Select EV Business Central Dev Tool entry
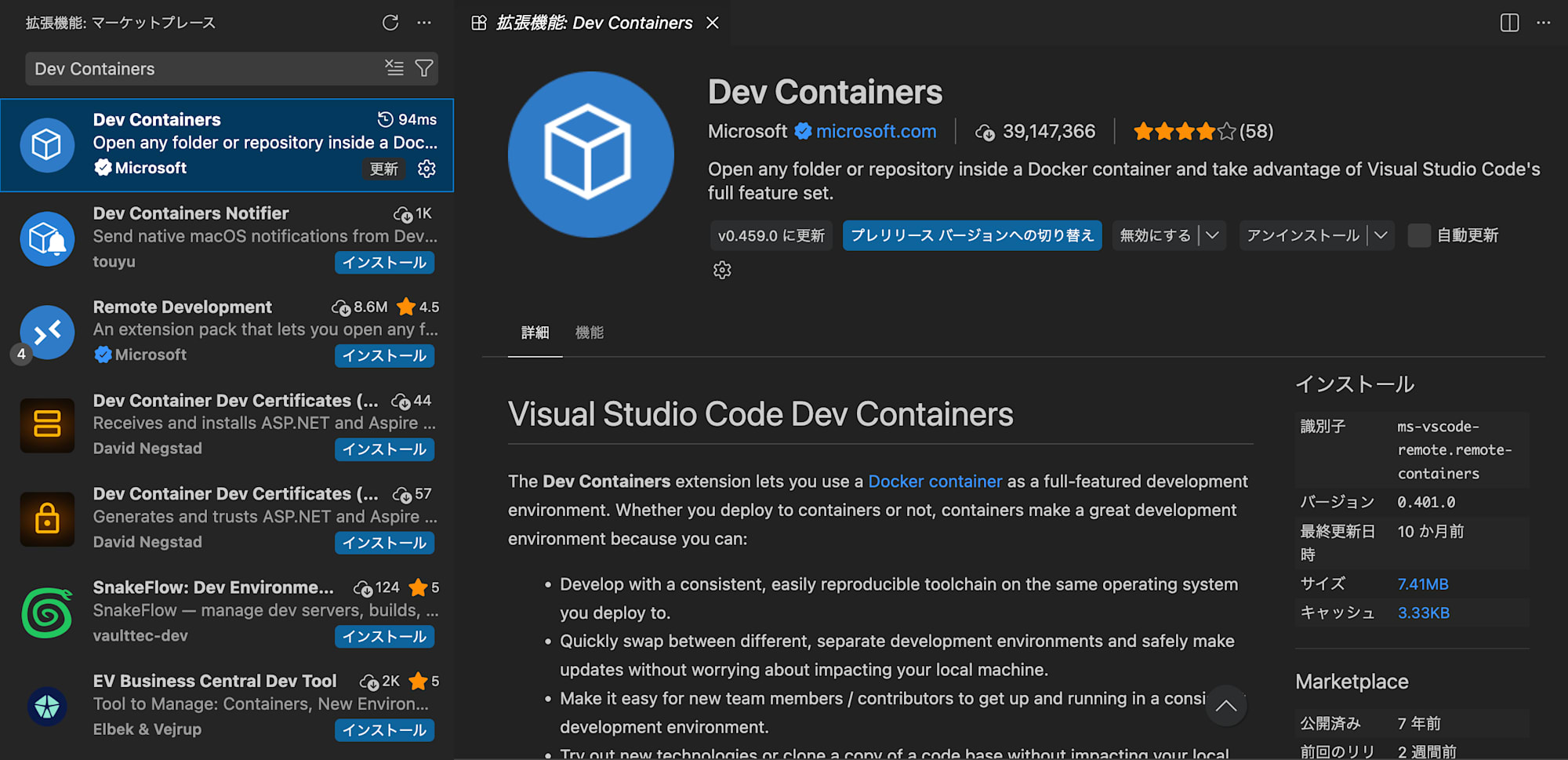Image resolution: width=1568 pixels, height=760 pixels. (x=227, y=706)
